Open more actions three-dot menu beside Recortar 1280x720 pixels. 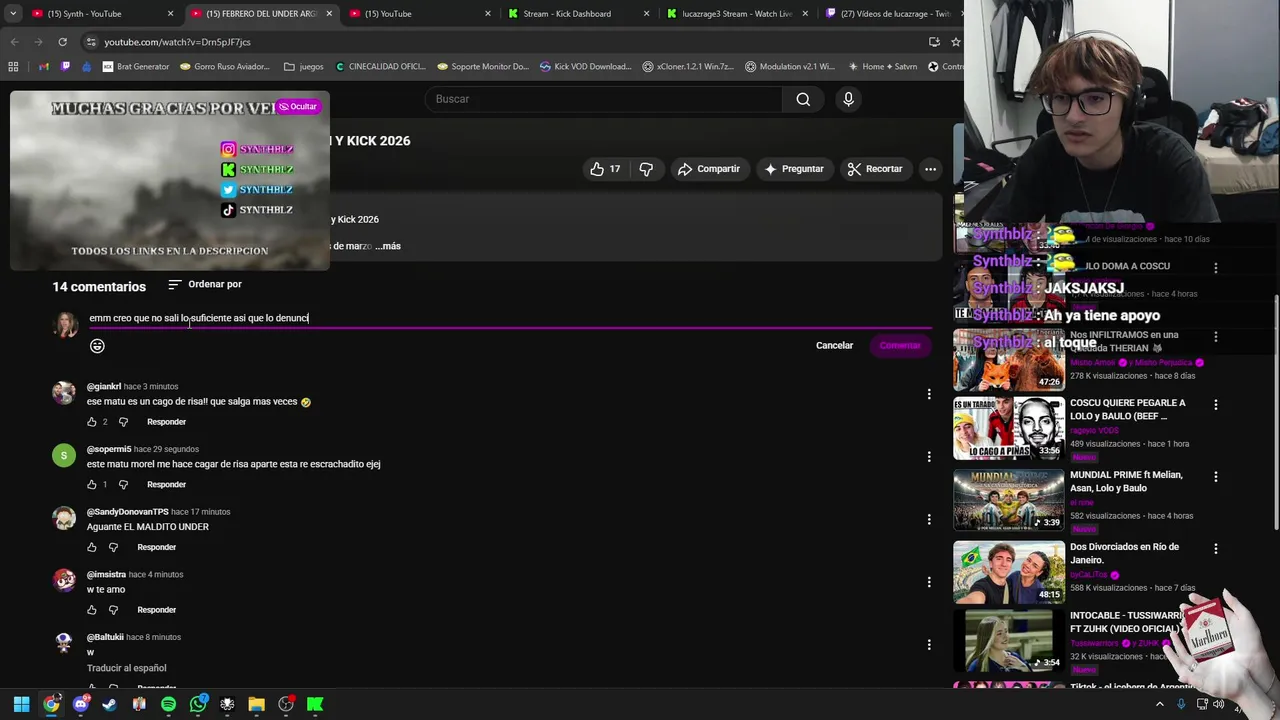[930, 169]
